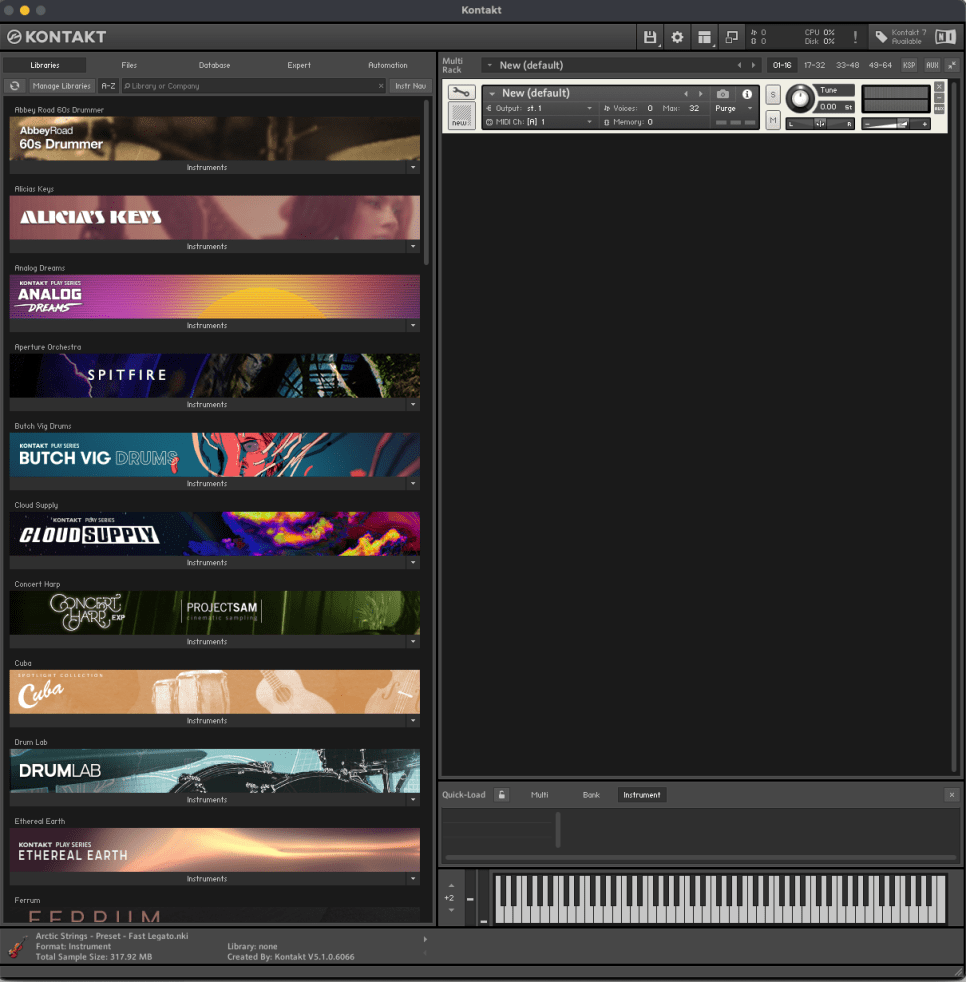Expand the Analog Dreams library arrow
Screen dimensions: 966x982
pyautogui.click(x=412, y=326)
